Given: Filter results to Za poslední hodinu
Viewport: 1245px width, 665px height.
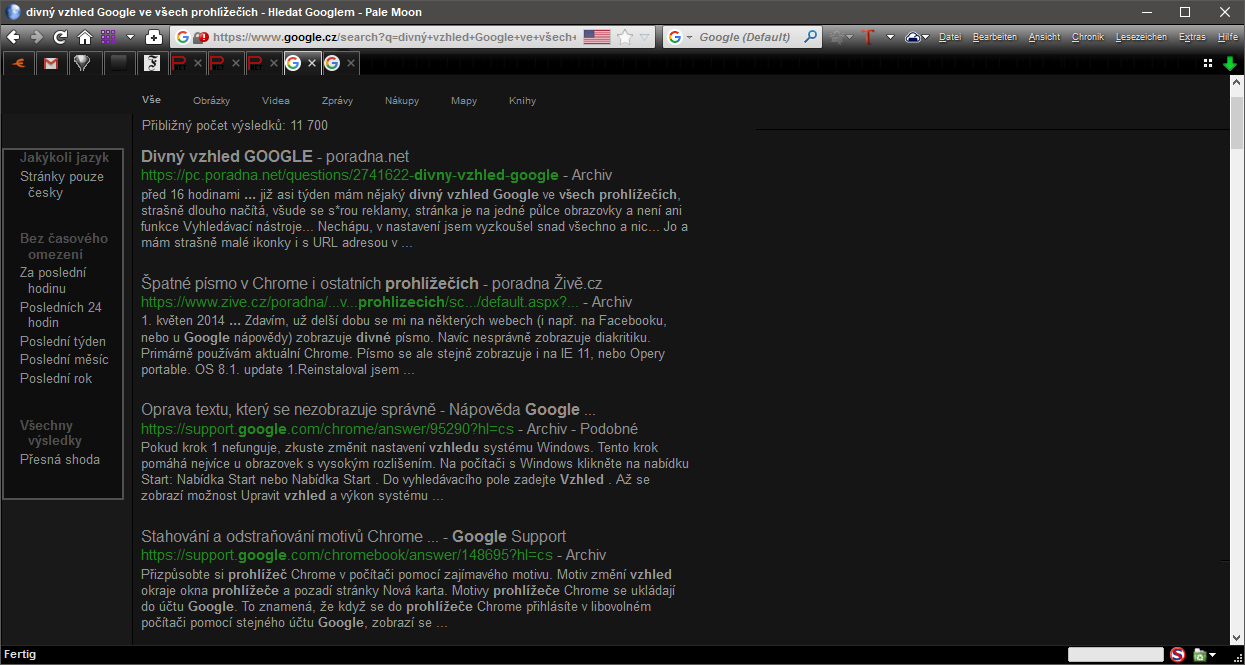Looking at the screenshot, I should [53, 280].
